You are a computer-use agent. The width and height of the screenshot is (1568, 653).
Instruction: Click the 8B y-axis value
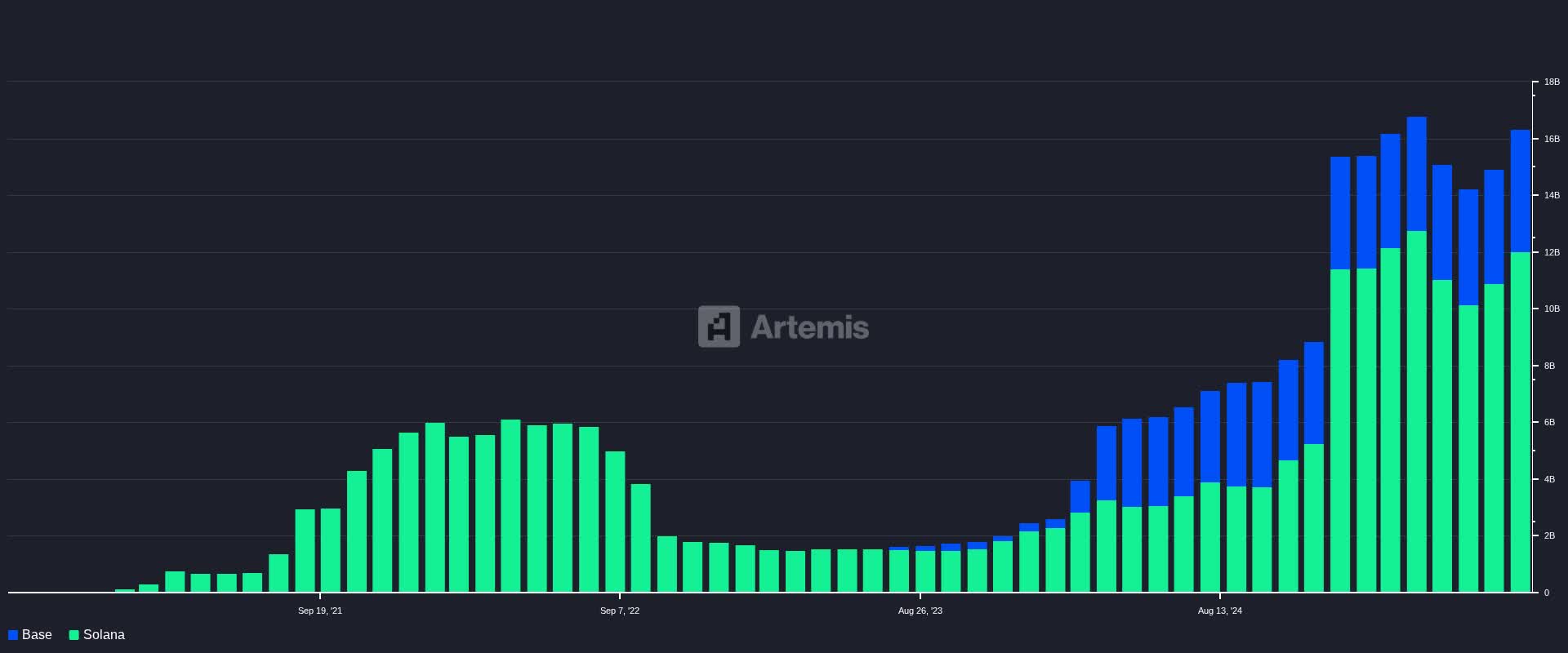coord(1549,366)
